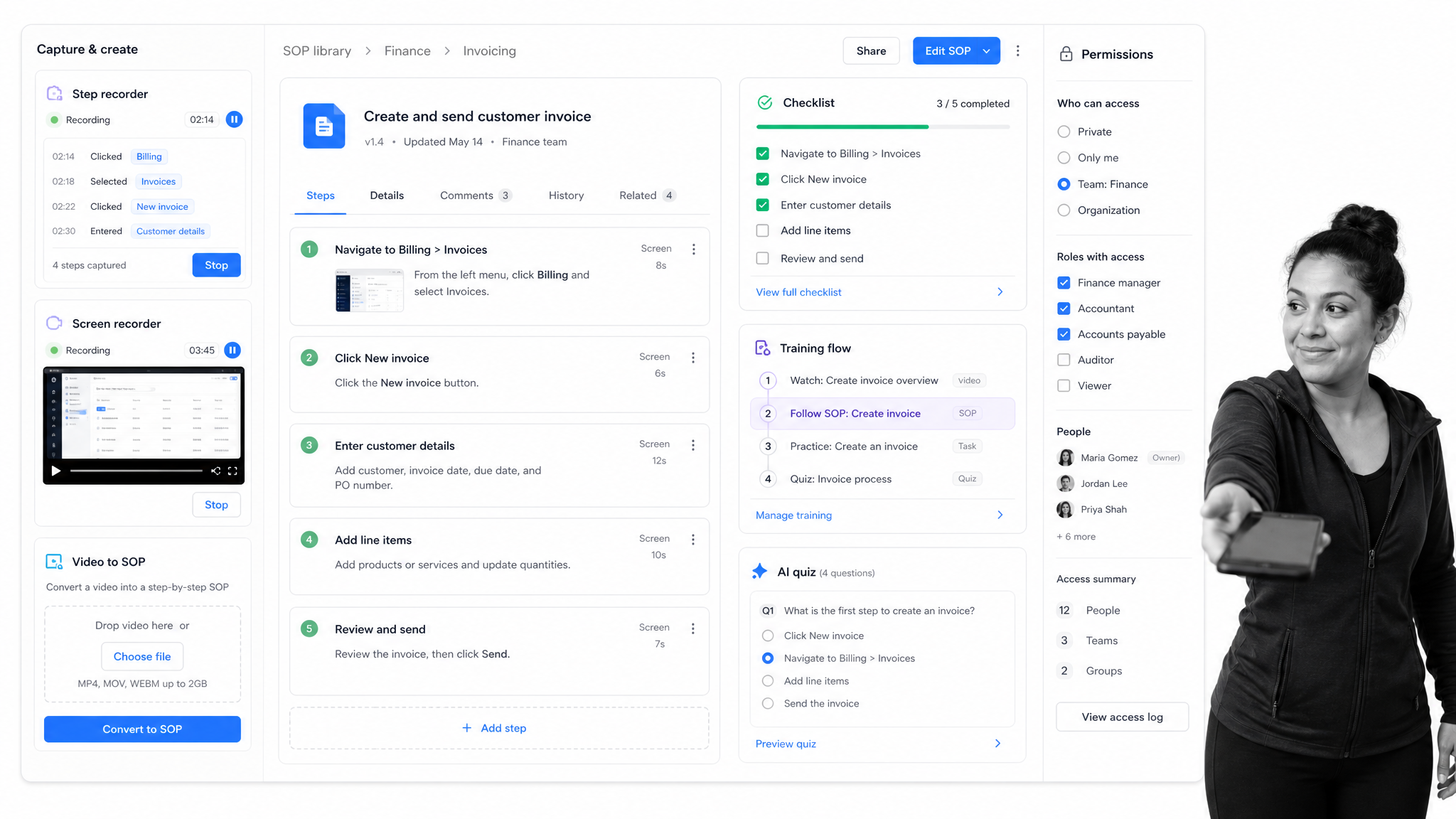This screenshot has width=1456, height=819.
Task: Open the more options kebab beside Edit SOP
Action: (x=1017, y=50)
